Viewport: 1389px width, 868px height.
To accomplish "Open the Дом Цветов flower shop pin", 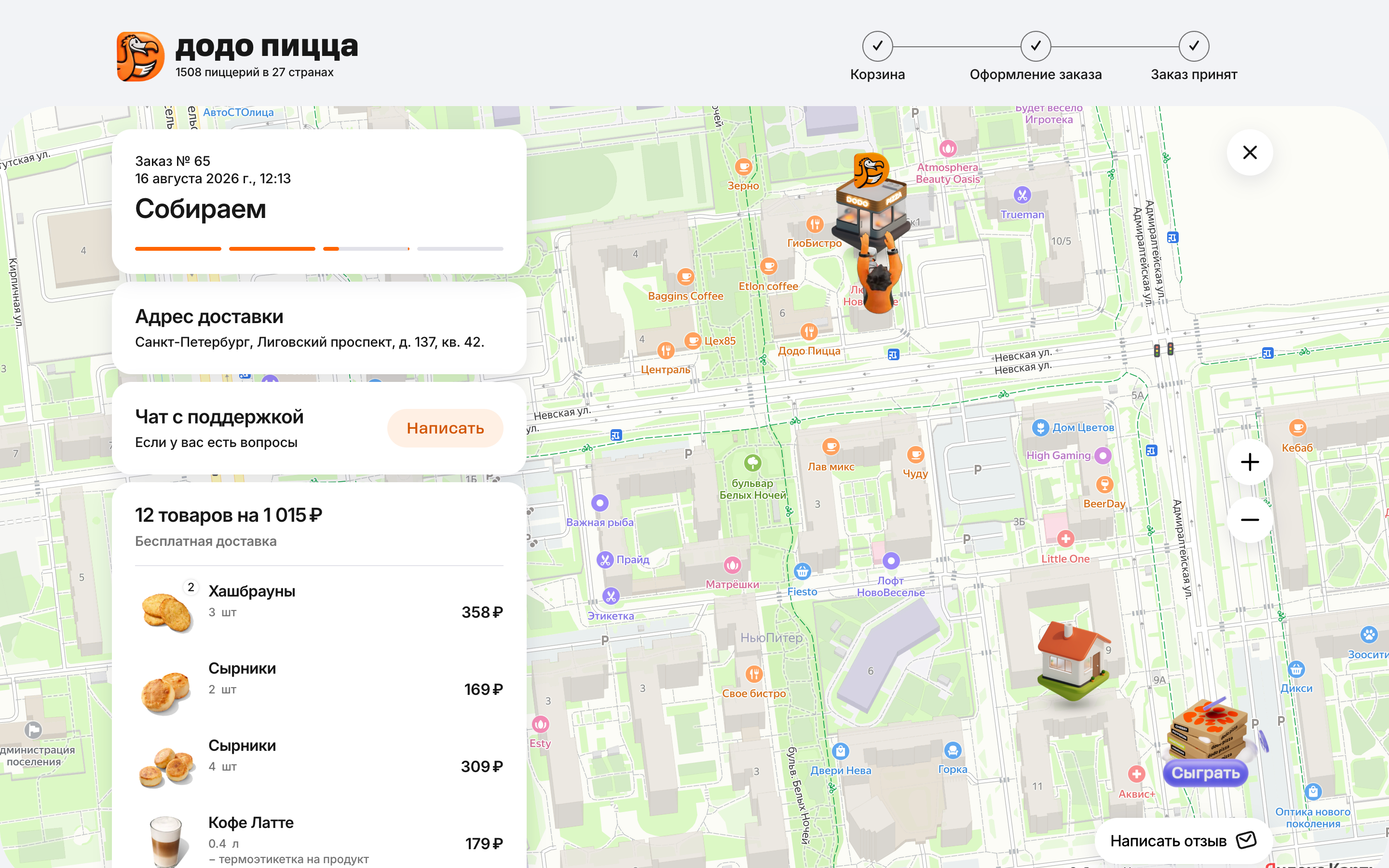I will (x=1040, y=428).
